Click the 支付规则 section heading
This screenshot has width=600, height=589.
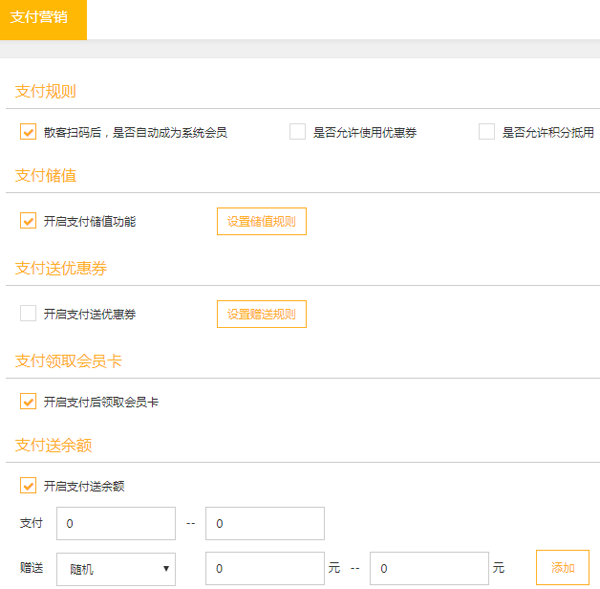tap(46, 91)
